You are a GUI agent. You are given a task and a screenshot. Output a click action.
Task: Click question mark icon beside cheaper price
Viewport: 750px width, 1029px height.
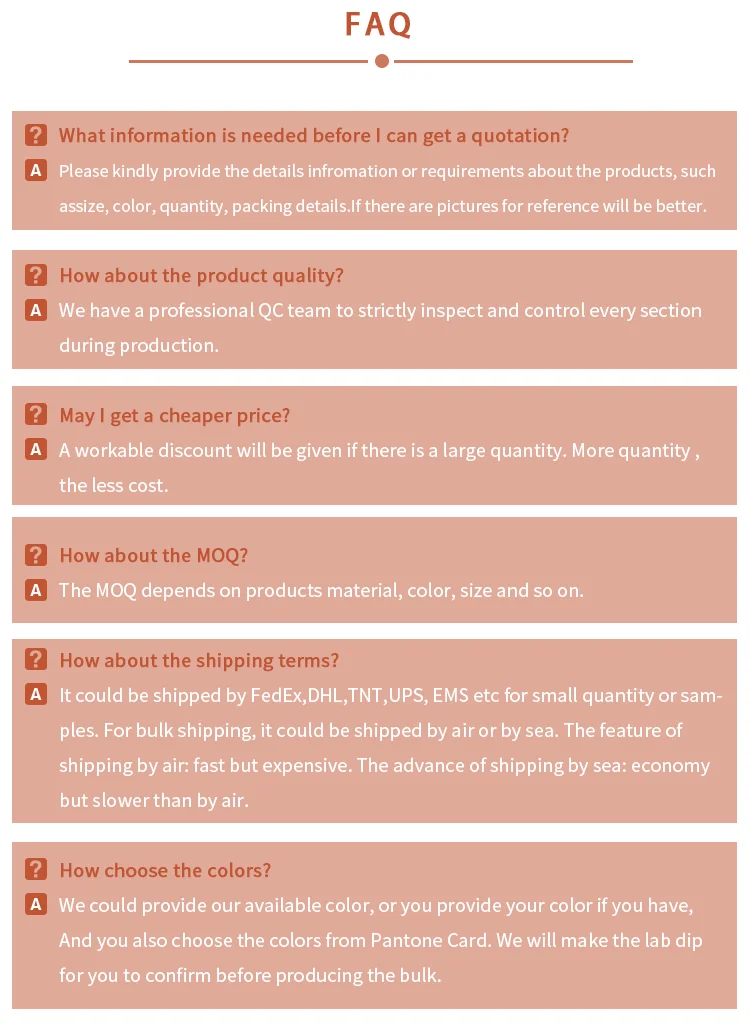(36, 415)
